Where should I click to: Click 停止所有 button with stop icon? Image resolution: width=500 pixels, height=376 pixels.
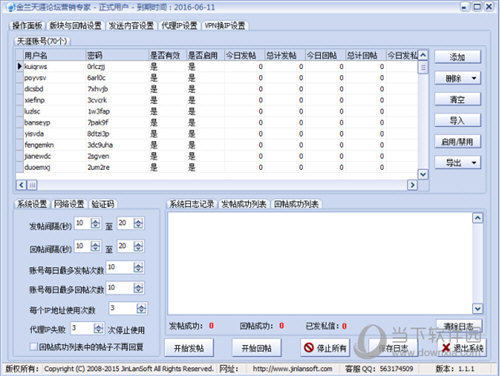(325, 348)
